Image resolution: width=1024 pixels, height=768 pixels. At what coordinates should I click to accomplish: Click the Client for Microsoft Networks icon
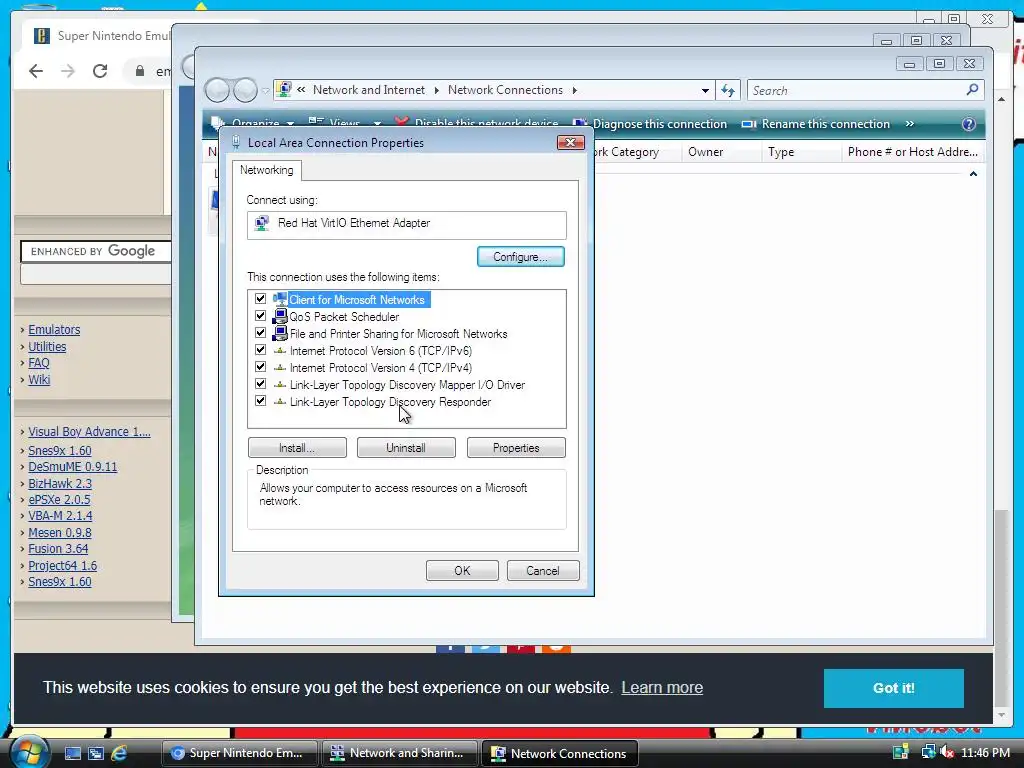click(280, 299)
